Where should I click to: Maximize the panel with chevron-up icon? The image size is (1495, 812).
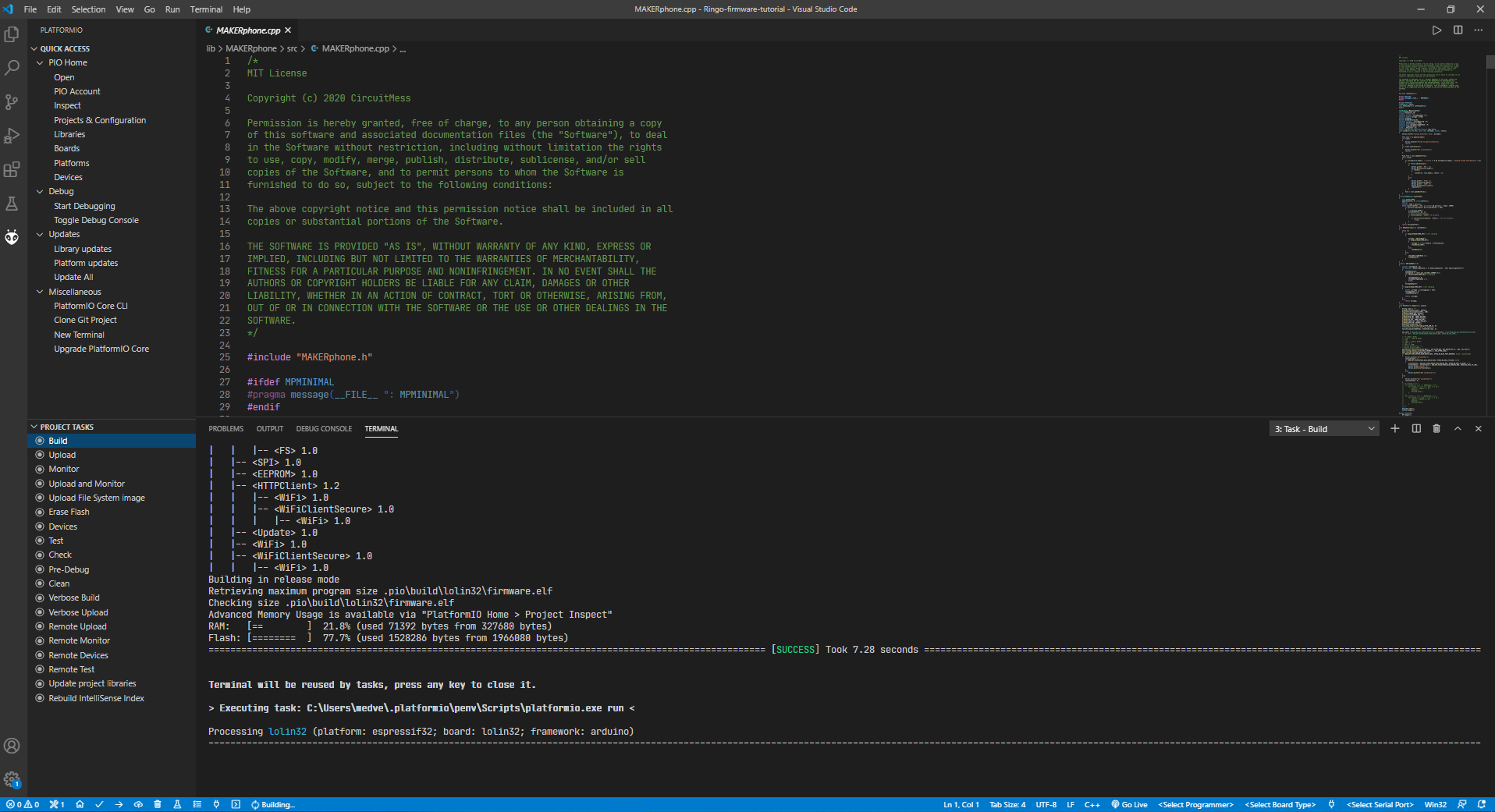(x=1458, y=428)
